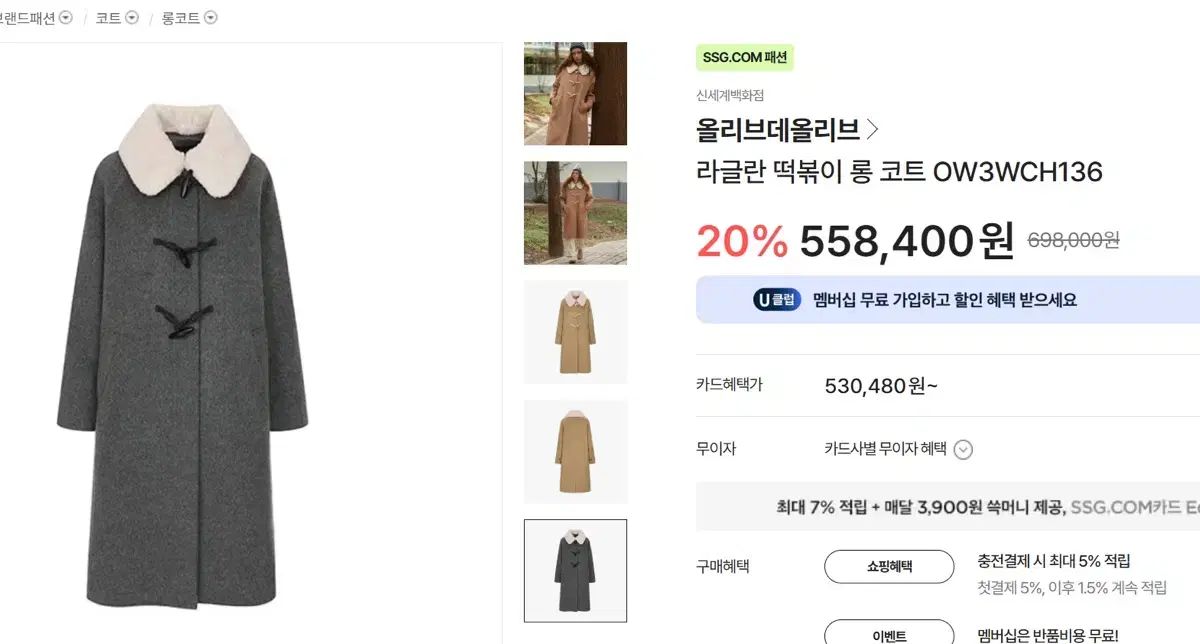The image size is (1200, 644).
Task: Select the gray coat thumbnail
Action: 575,570
